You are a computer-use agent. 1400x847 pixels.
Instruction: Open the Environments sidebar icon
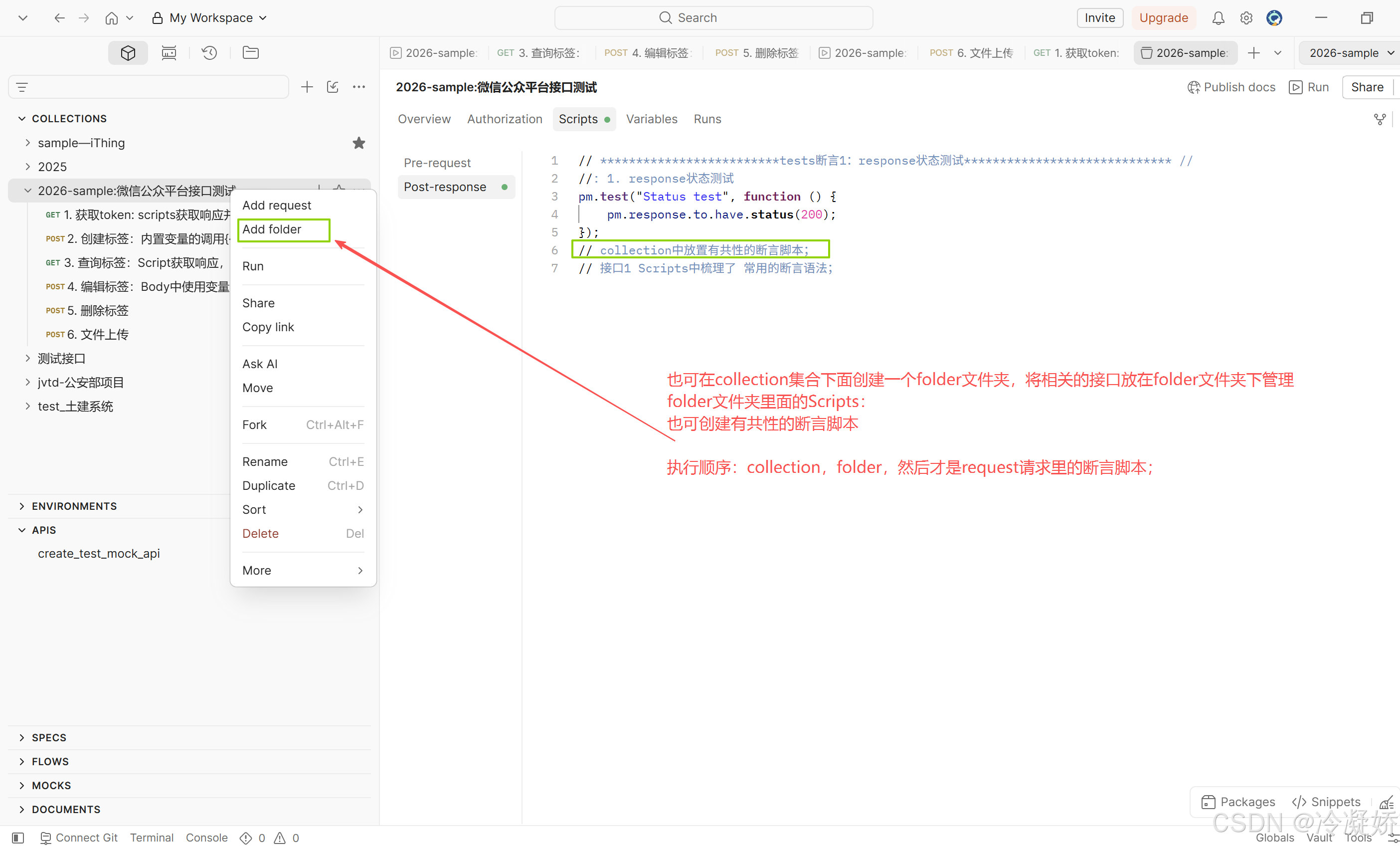pyautogui.click(x=169, y=53)
